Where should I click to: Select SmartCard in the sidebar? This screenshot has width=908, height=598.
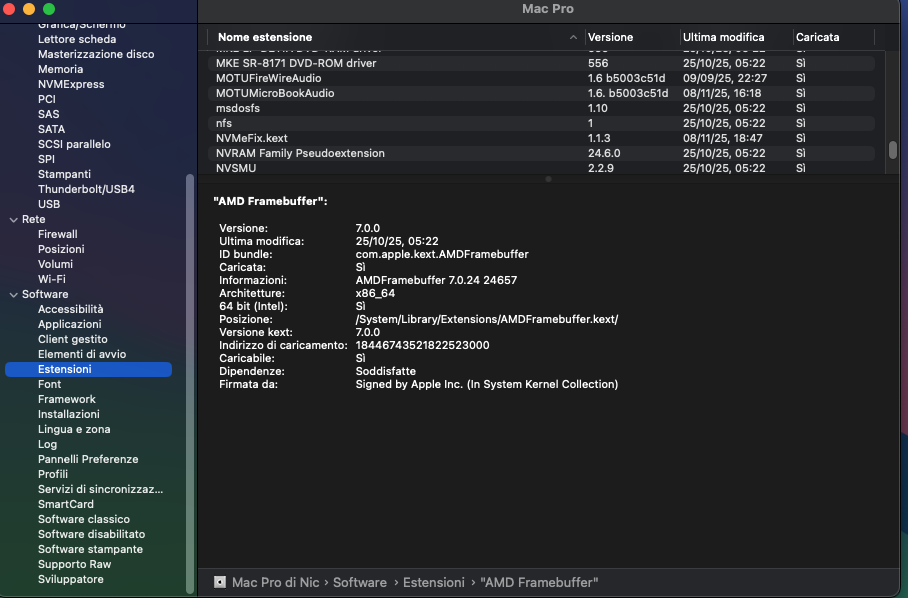pyautogui.click(x=65, y=504)
